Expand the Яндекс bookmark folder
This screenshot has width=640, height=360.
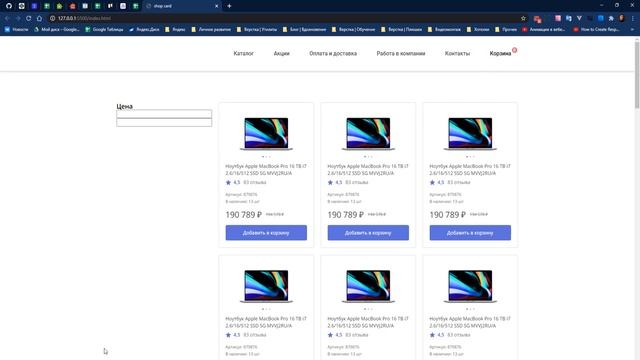[x=175, y=29]
